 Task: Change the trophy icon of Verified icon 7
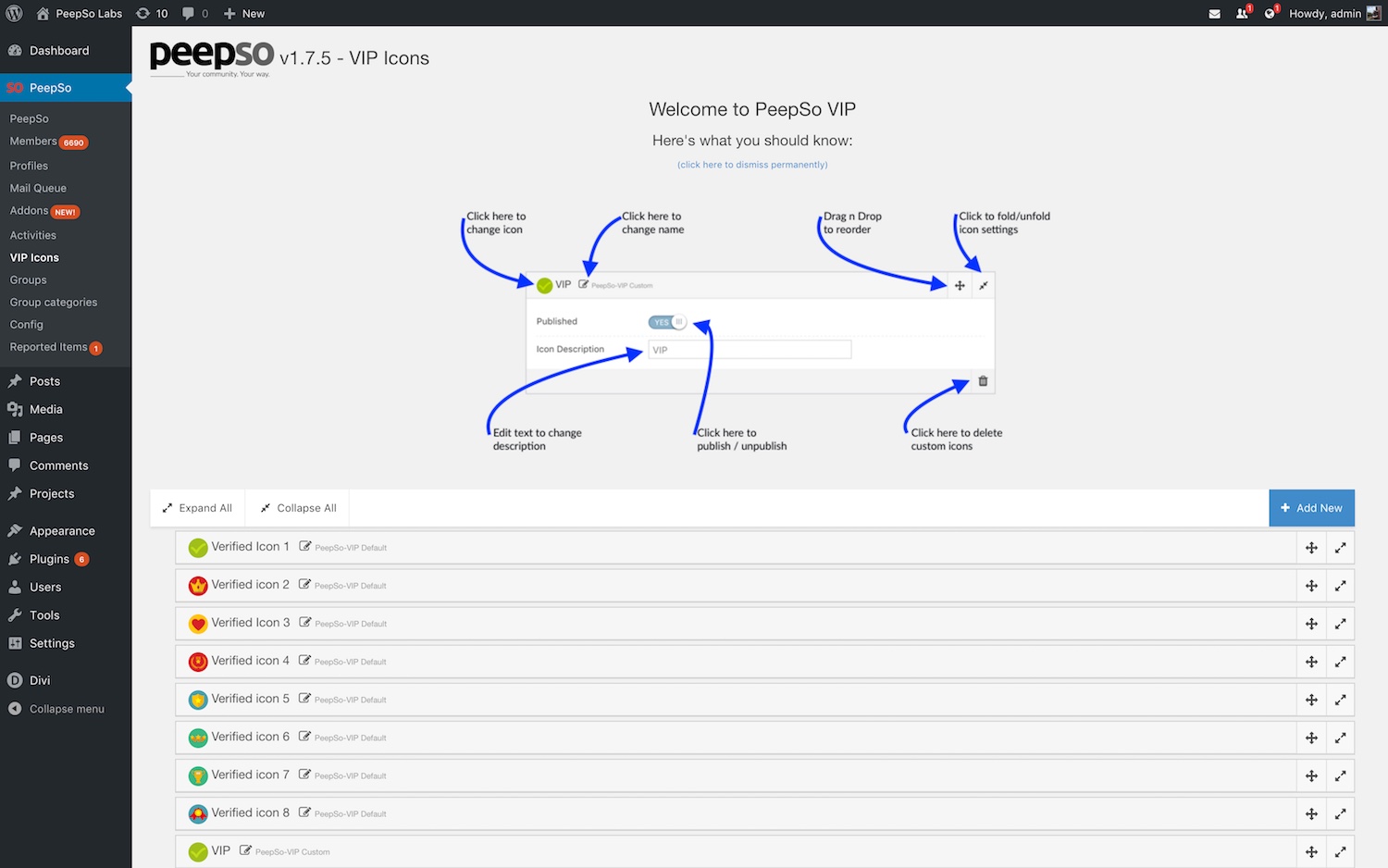(x=198, y=775)
